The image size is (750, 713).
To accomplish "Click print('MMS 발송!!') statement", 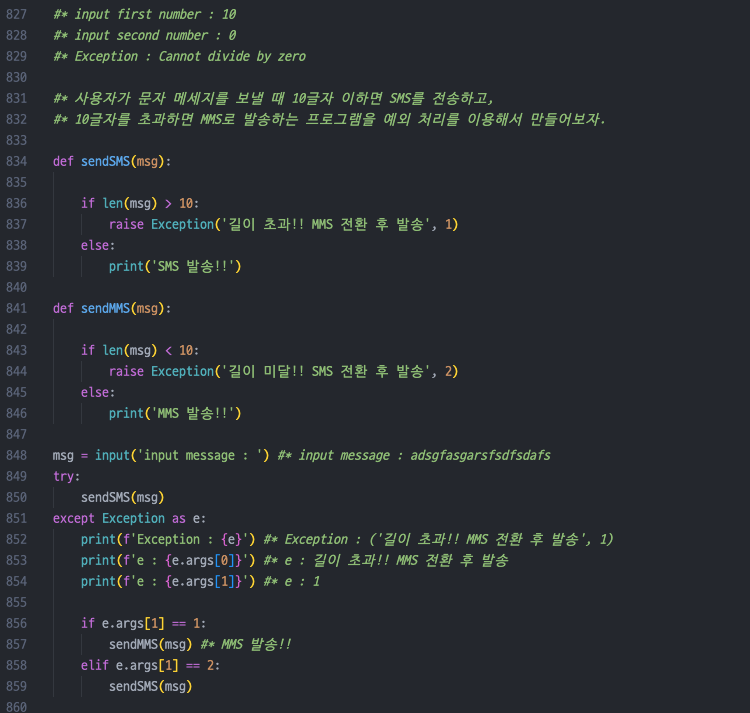I will 175,413.
